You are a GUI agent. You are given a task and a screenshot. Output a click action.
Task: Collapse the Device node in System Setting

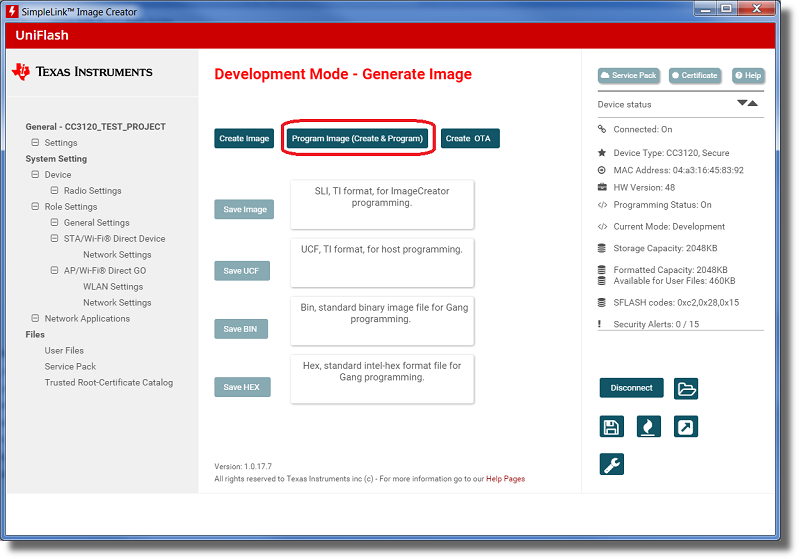click(x=35, y=175)
